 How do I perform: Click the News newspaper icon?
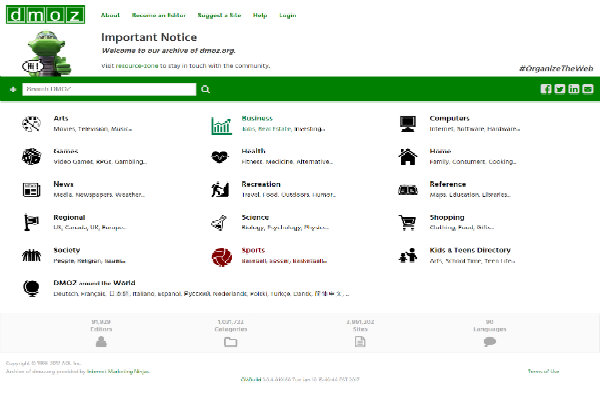click(31, 190)
